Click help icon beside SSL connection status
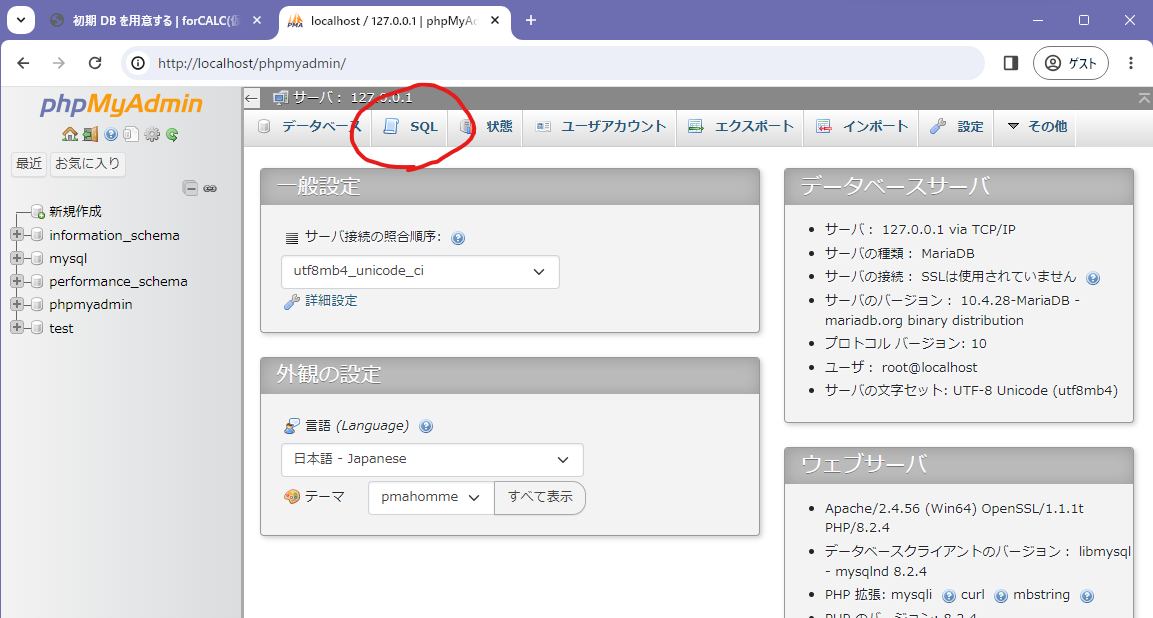Screen dimensions: 1153x618 pos(1093,278)
